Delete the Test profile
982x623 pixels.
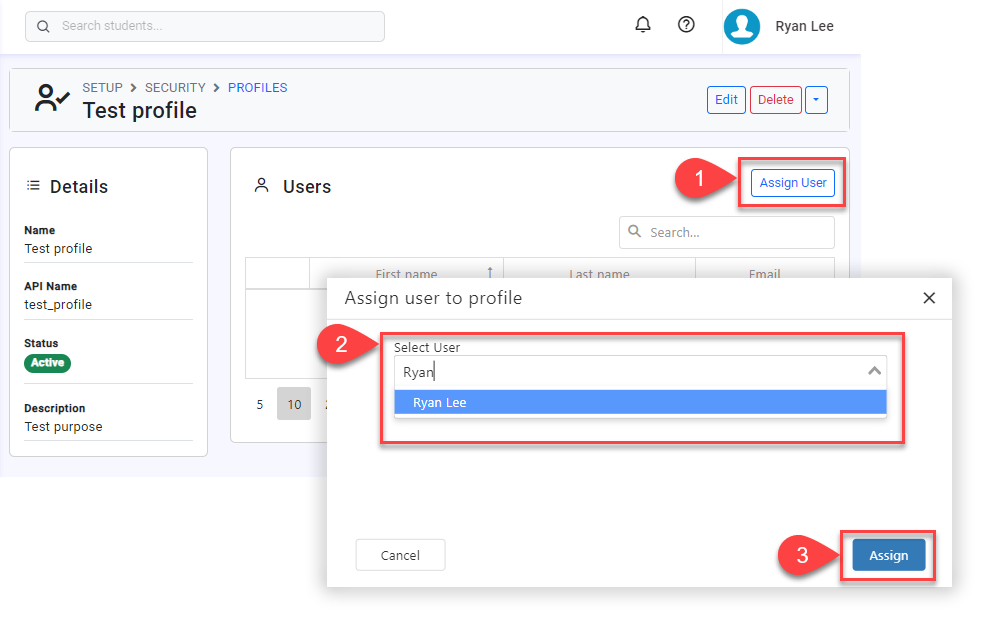(775, 100)
